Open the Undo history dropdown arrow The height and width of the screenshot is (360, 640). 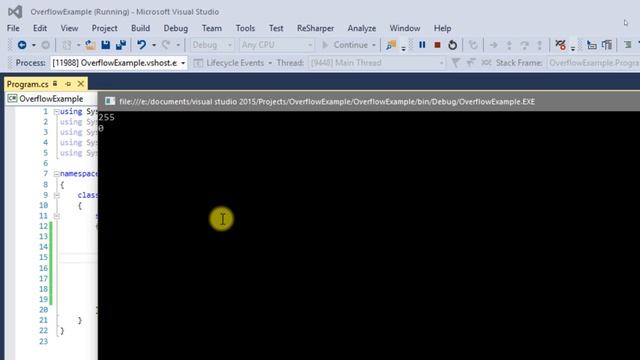tap(154, 45)
